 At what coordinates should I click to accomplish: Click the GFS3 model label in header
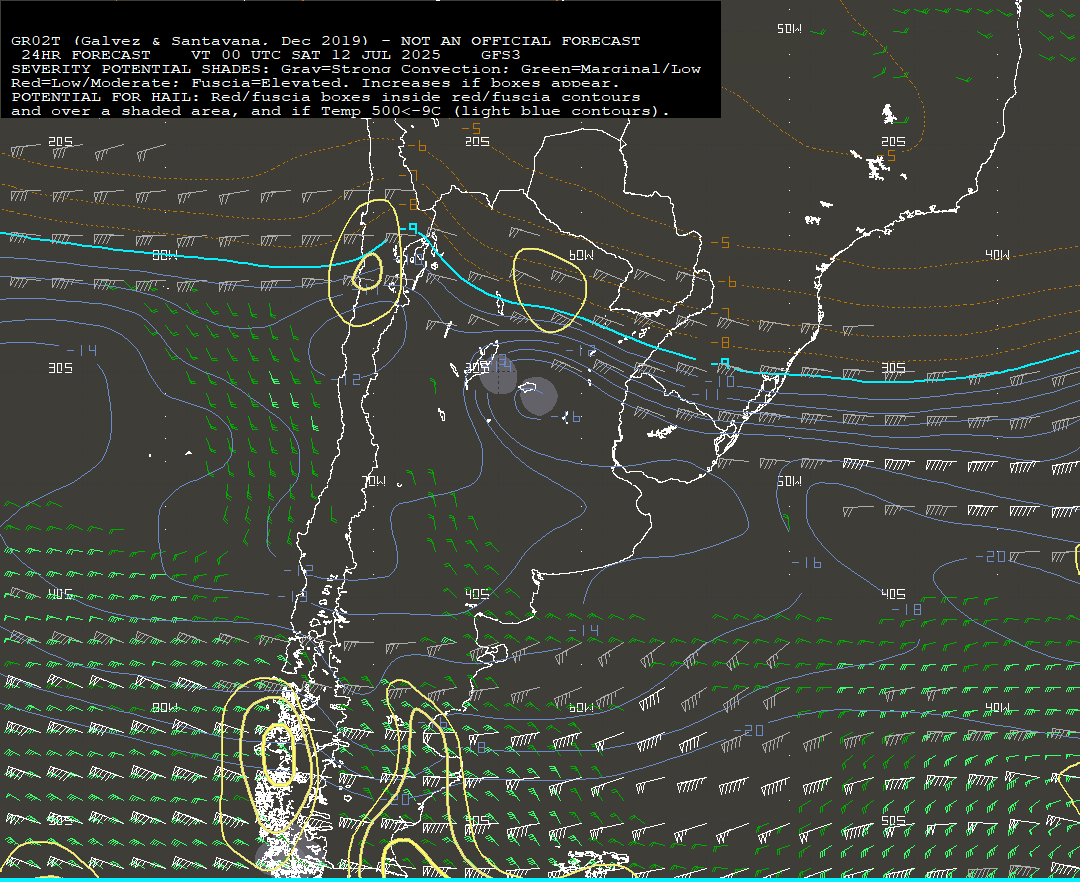(500, 55)
